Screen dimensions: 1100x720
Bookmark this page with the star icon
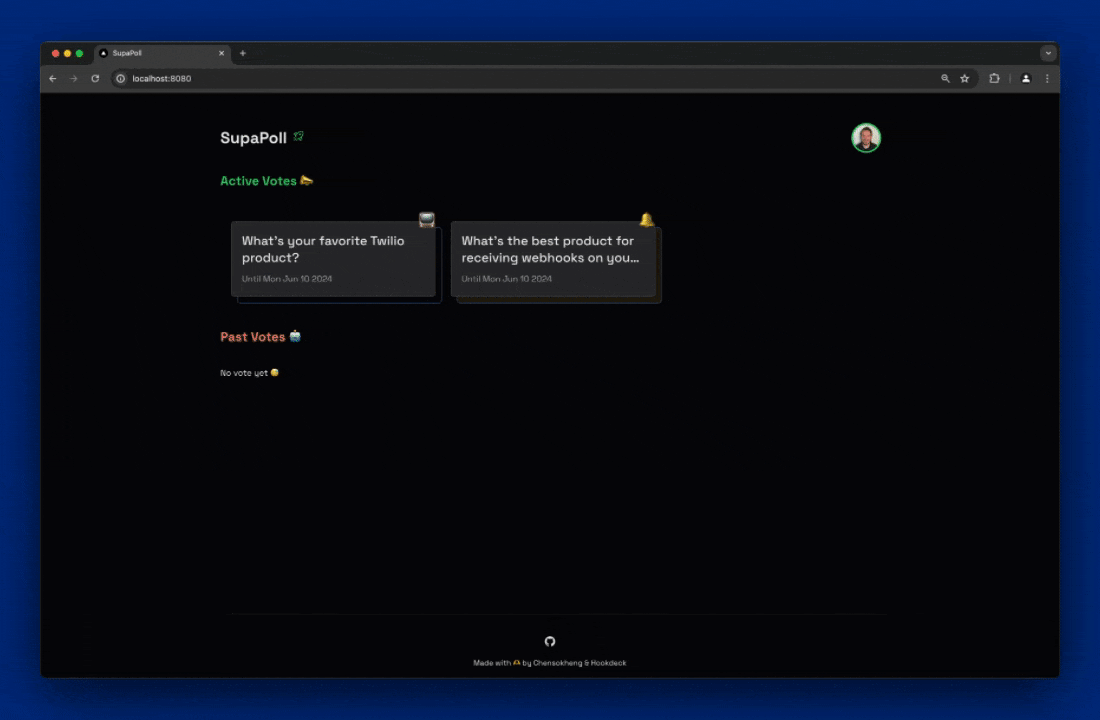[x=965, y=79]
